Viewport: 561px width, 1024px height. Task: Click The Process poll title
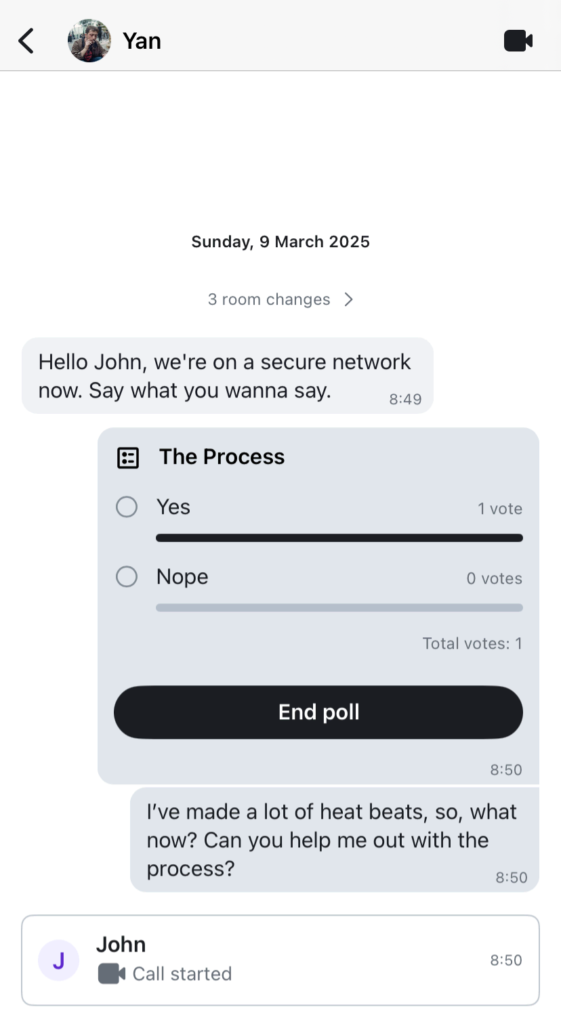tap(222, 456)
